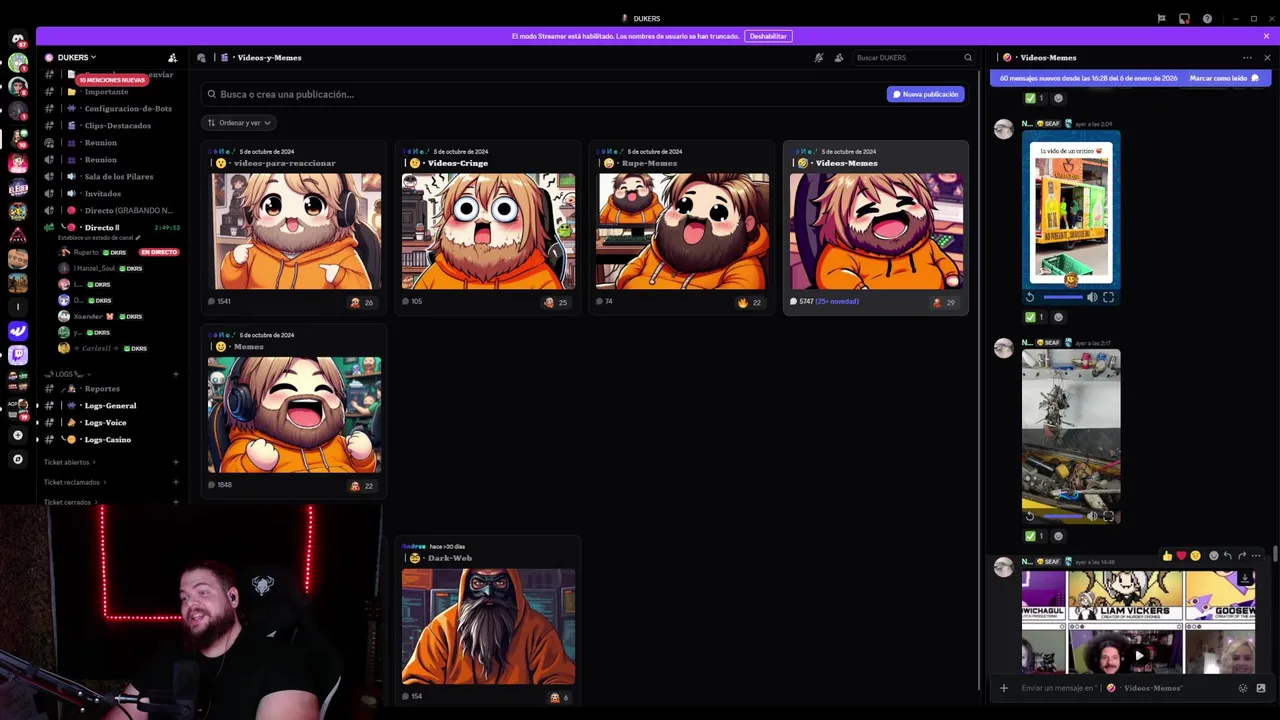Viewport: 1280px width, 720px height.
Task: Download the video collage attachment
Action: [x=1245, y=578]
